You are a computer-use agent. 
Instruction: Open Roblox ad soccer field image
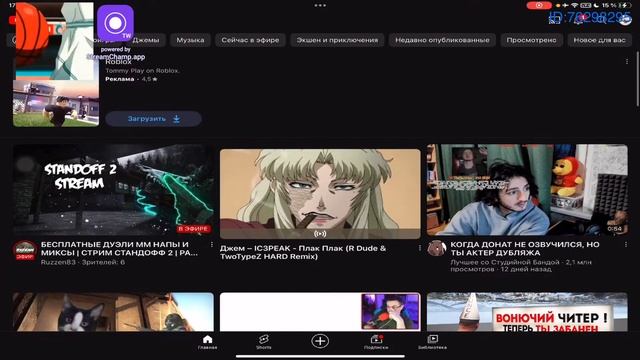[x=56, y=103]
